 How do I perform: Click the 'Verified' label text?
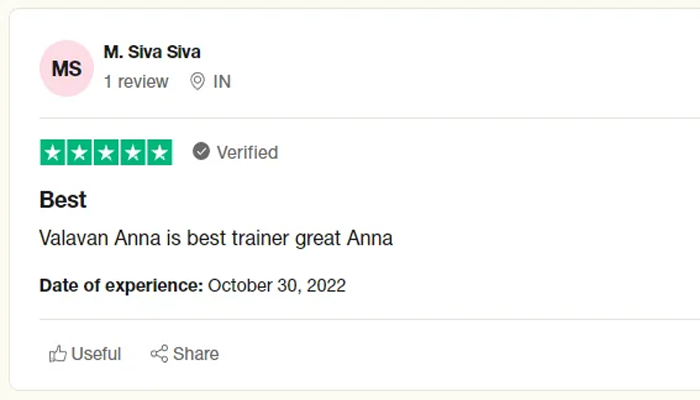[247, 153]
